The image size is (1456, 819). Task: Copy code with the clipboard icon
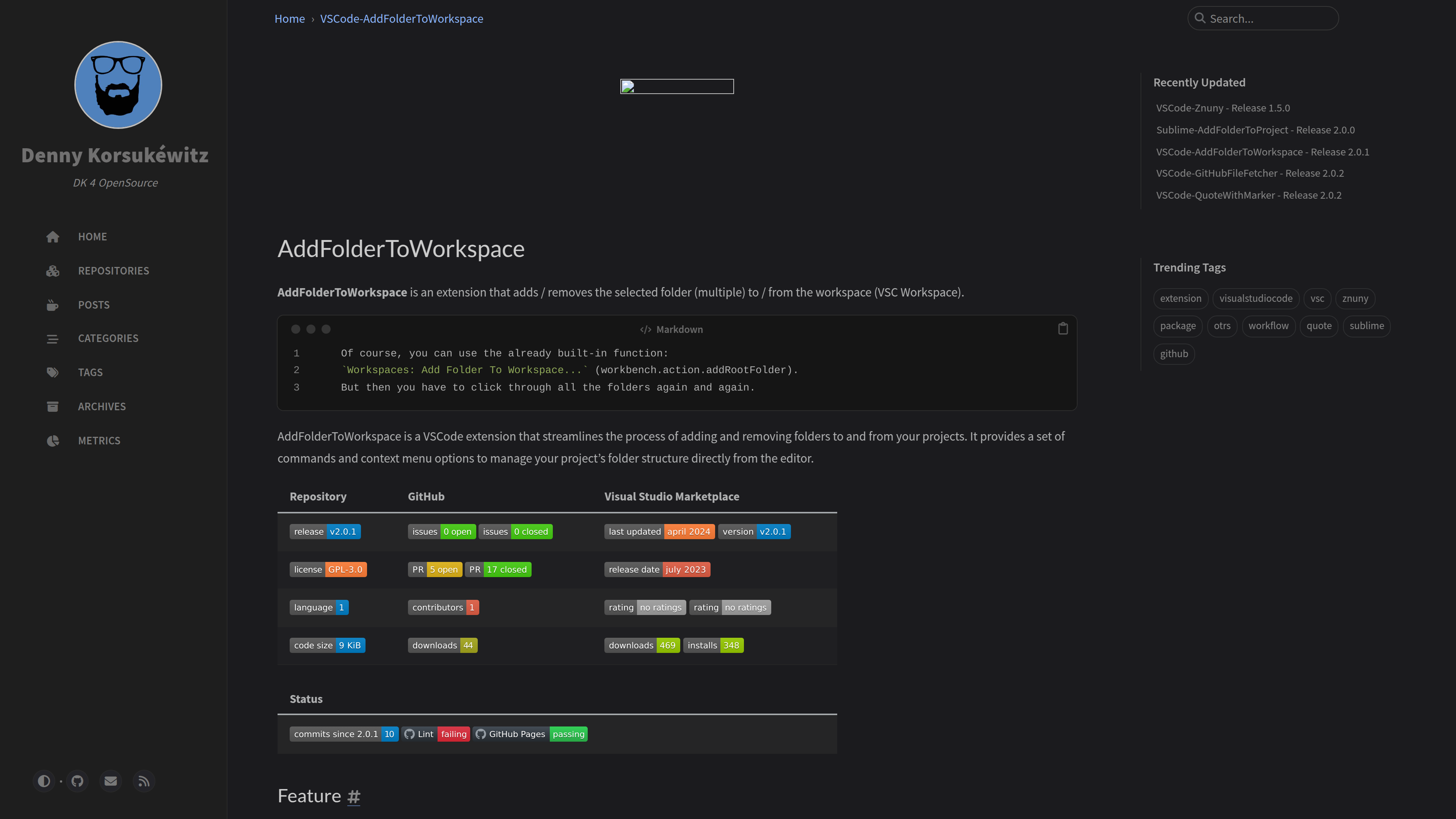[x=1062, y=329]
